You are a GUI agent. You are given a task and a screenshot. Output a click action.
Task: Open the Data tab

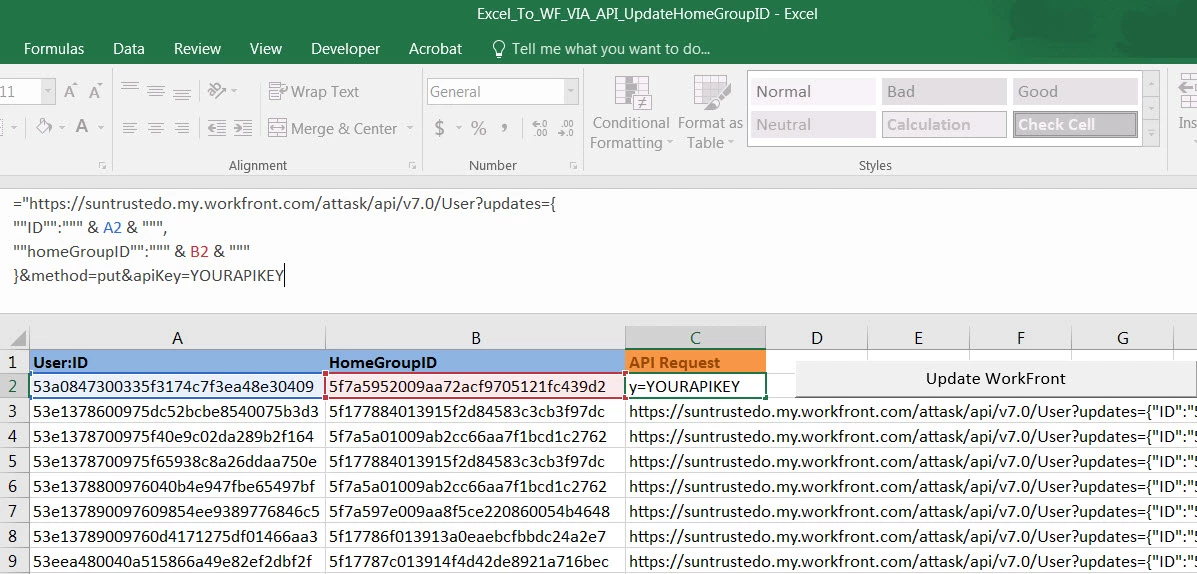coord(129,49)
